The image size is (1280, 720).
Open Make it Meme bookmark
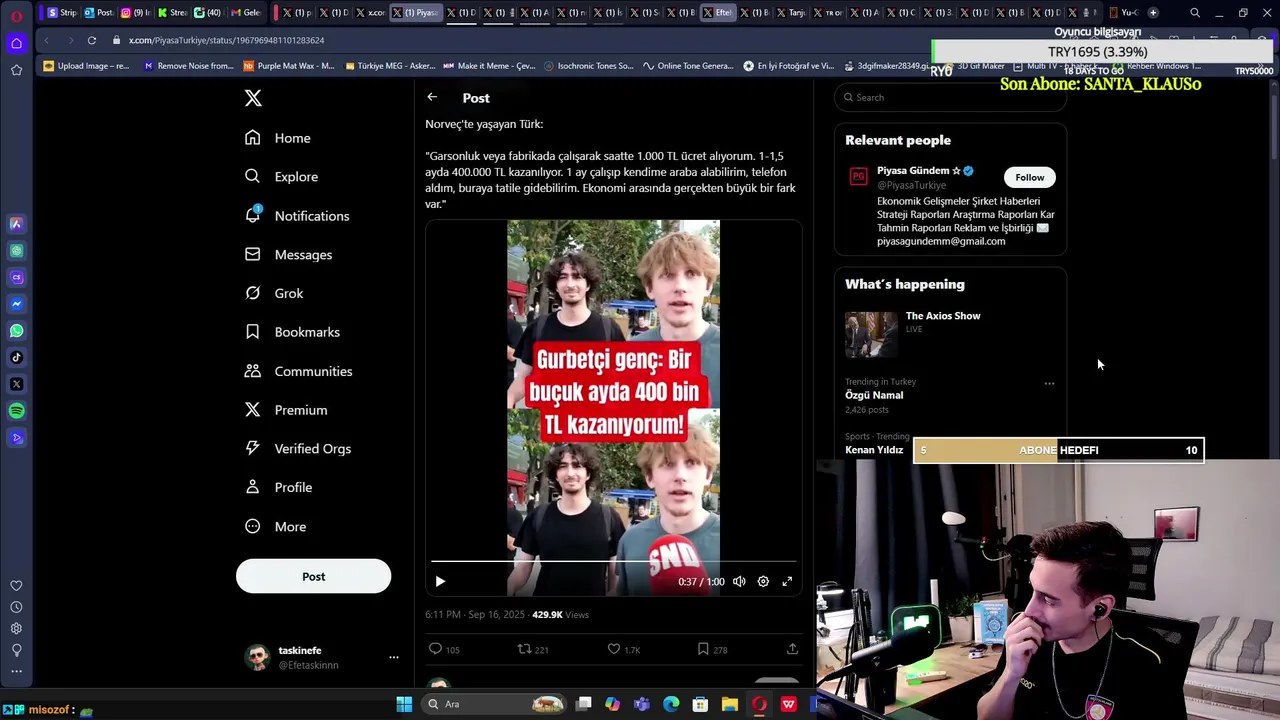(x=489, y=66)
